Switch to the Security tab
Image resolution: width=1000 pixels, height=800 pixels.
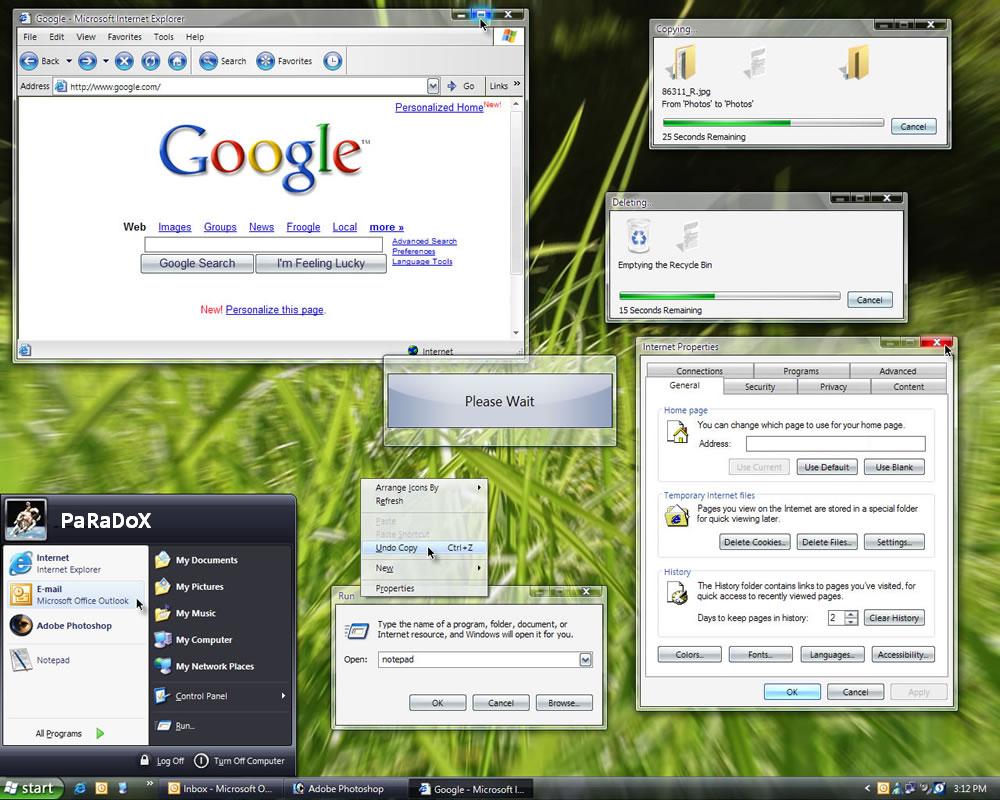[759, 387]
